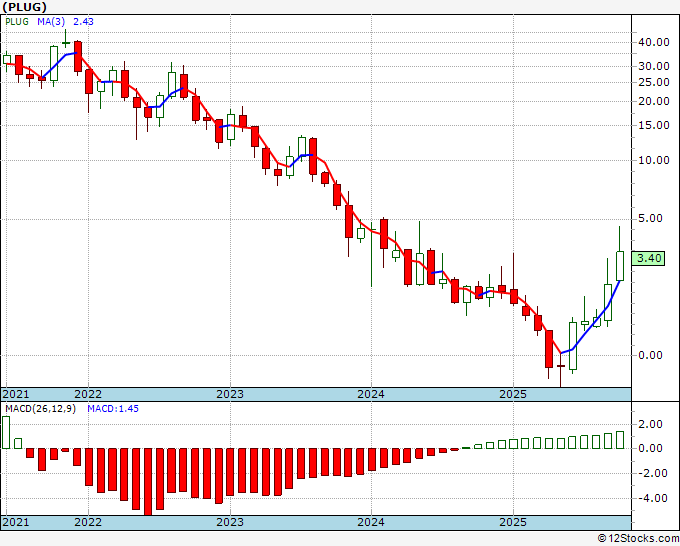Select the PLUG ticker legend label
Image resolution: width=680 pixels, height=546 pixels.
17,22
